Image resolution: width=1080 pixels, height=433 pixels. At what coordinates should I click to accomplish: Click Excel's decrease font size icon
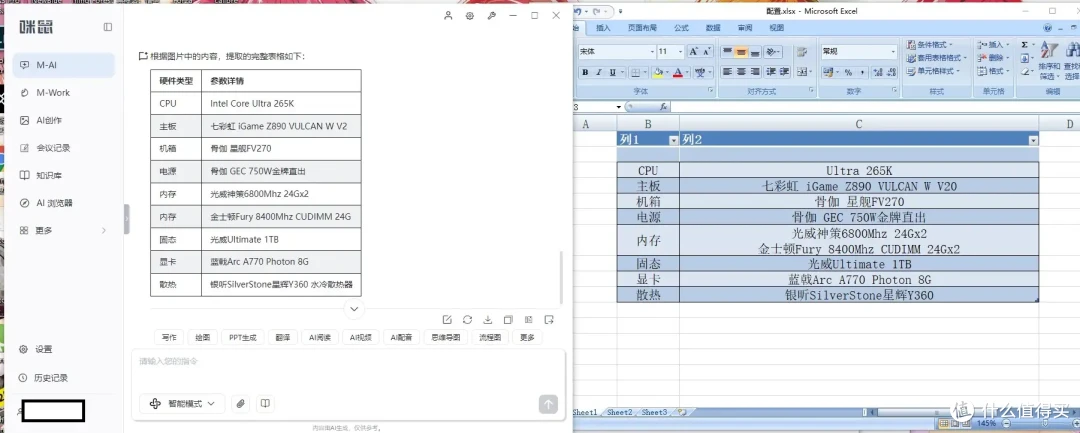click(x=707, y=52)
